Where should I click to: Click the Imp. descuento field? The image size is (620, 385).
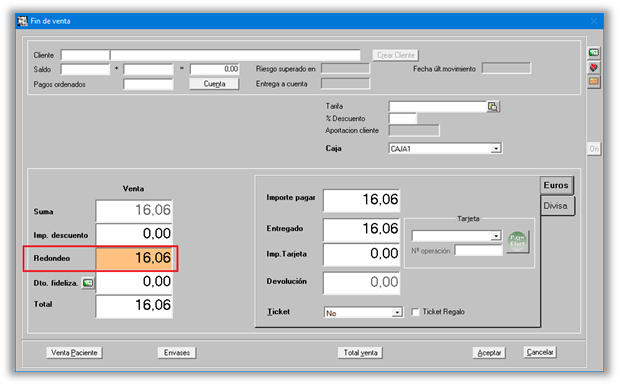(x=134, y=234)
